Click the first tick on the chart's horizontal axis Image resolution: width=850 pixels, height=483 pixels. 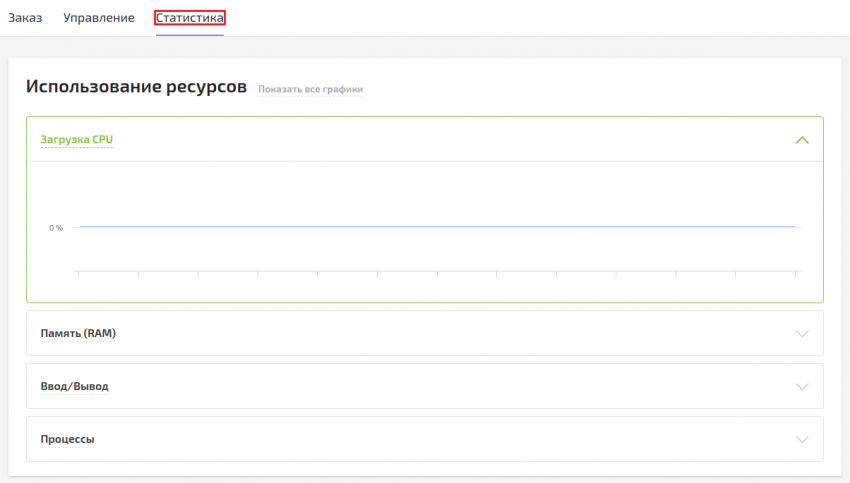tap(79, 273)
